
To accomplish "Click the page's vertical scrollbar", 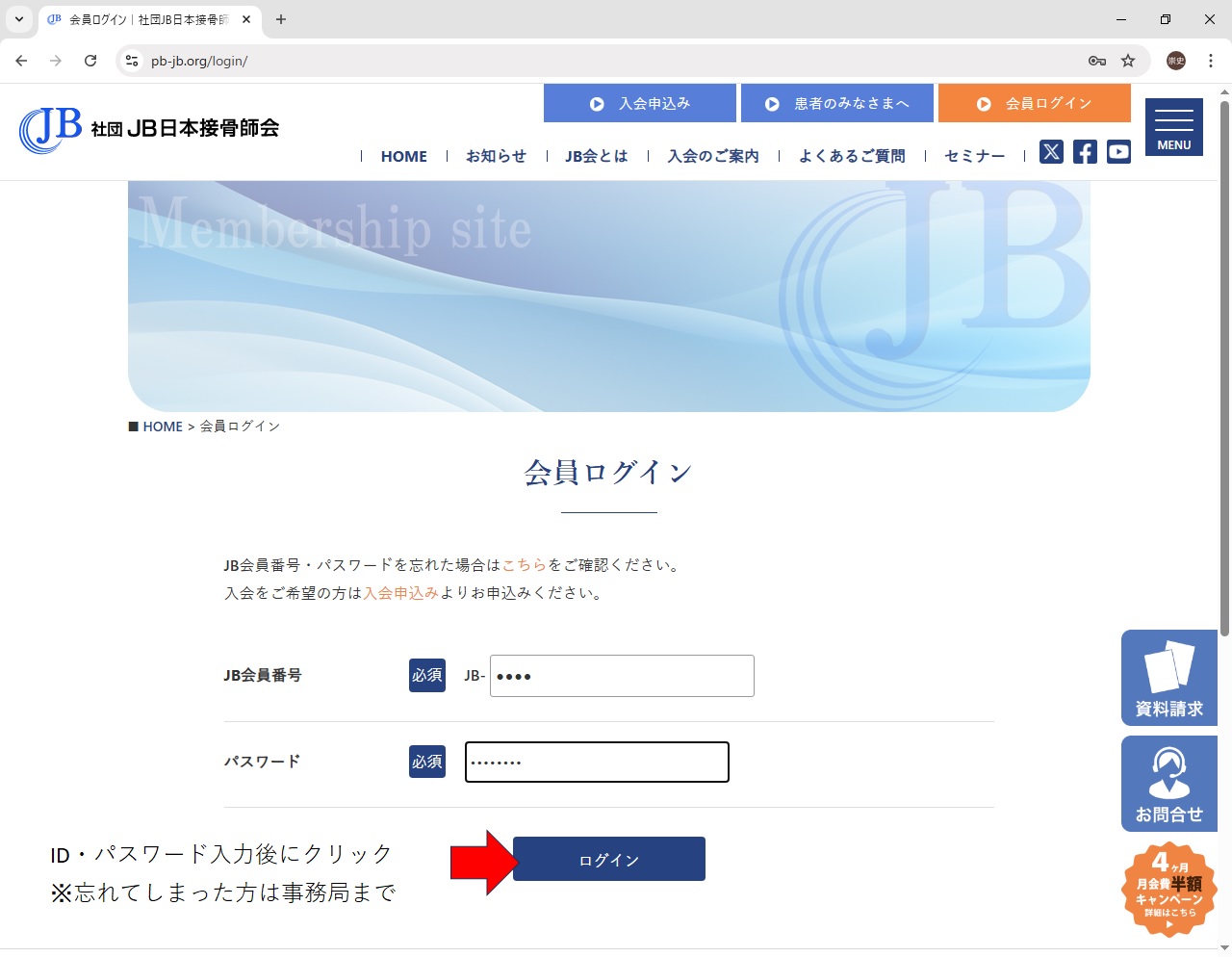I will (1224, 366).
